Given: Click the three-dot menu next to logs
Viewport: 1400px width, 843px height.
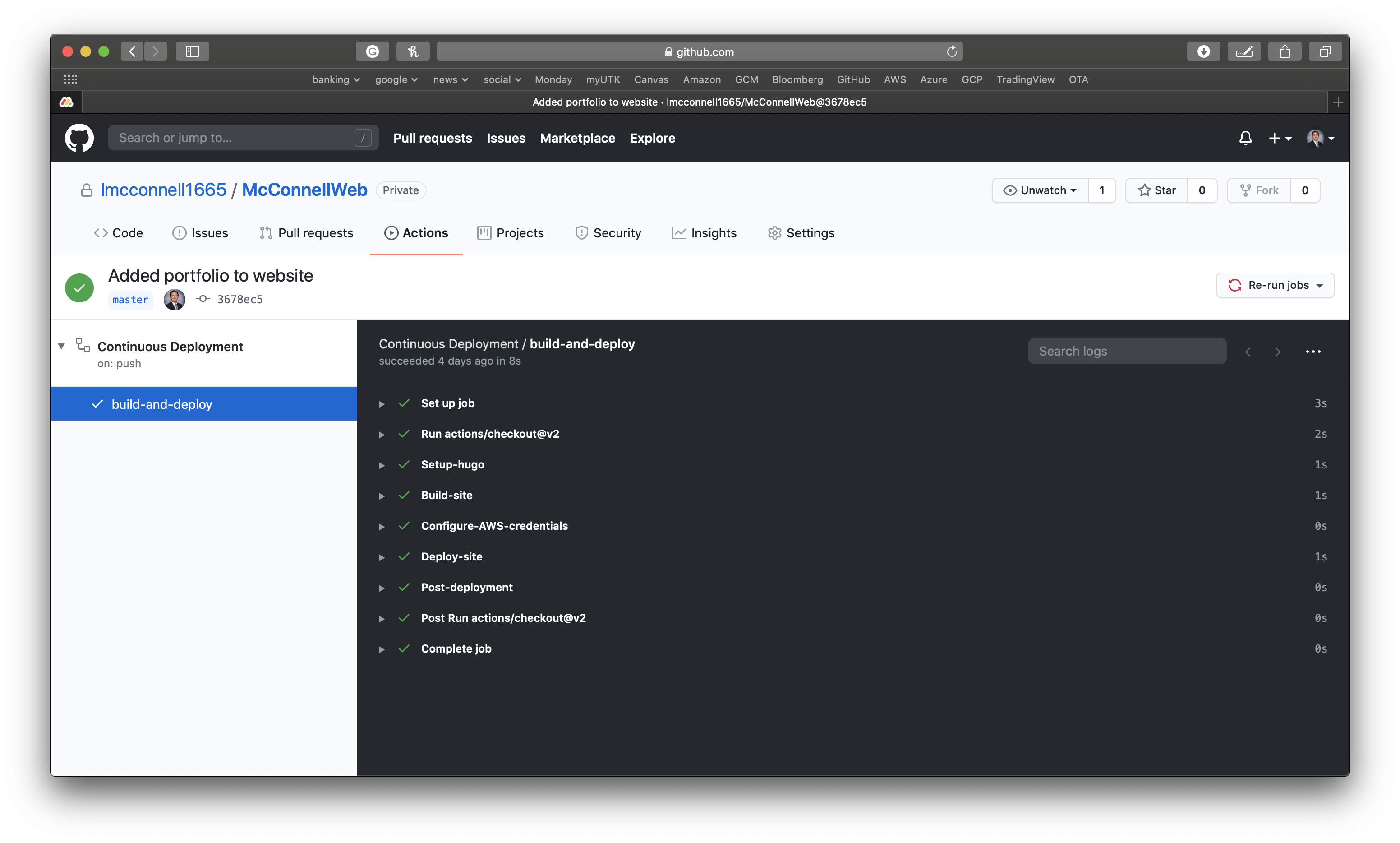Looking at the screenshot, I should 1313,351.
